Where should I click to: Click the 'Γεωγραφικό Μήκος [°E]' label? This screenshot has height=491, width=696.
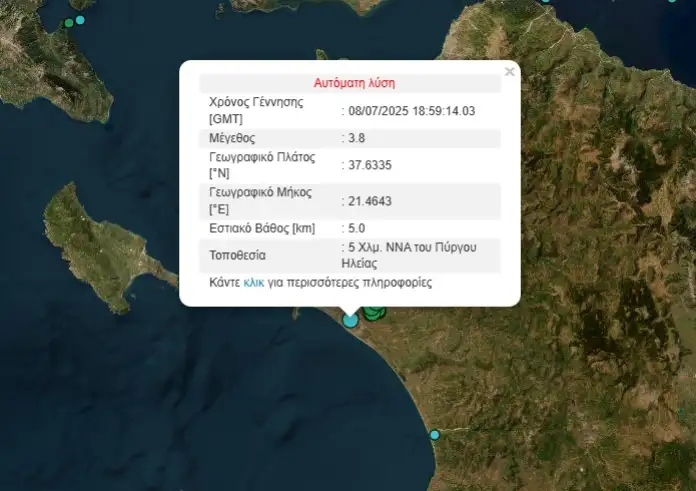(260, 201)
